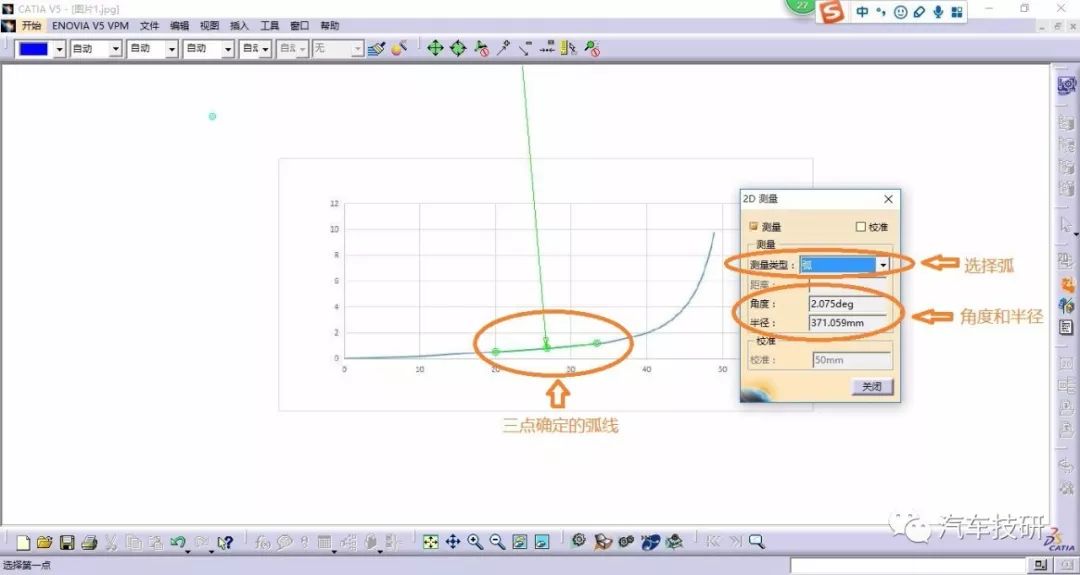This screenshot has height=575, width=1080.
Task: Open the fourth narrow 自动 dropdown
Action: 256,49
